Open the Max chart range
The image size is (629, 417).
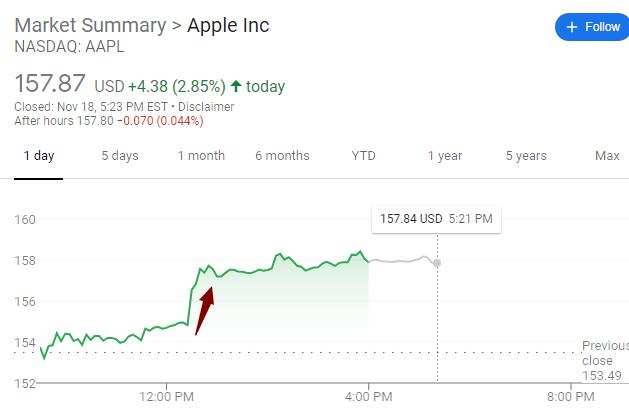tap(607, 156)
